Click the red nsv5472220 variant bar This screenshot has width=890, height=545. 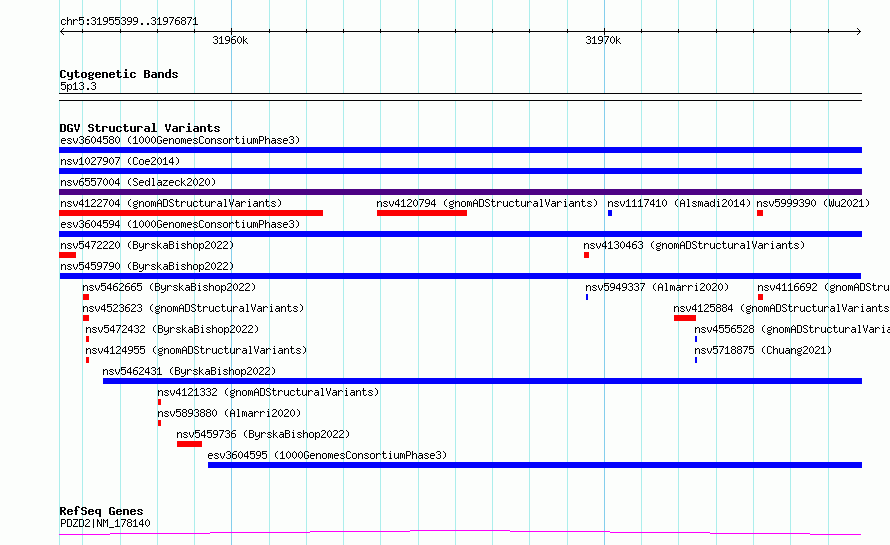click(x=68, y=255)
